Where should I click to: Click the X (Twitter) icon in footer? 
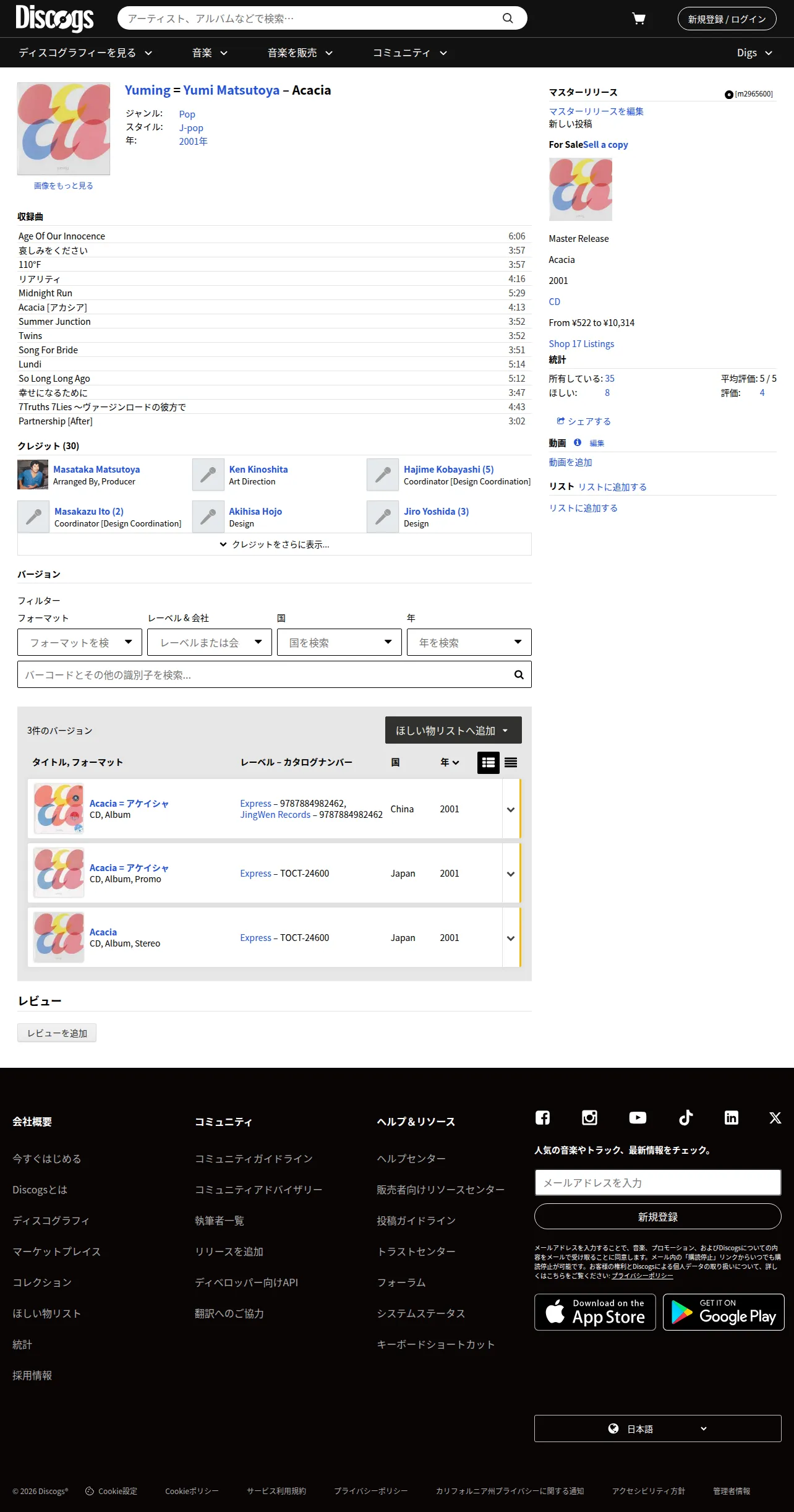click(x=775, y=1117)
